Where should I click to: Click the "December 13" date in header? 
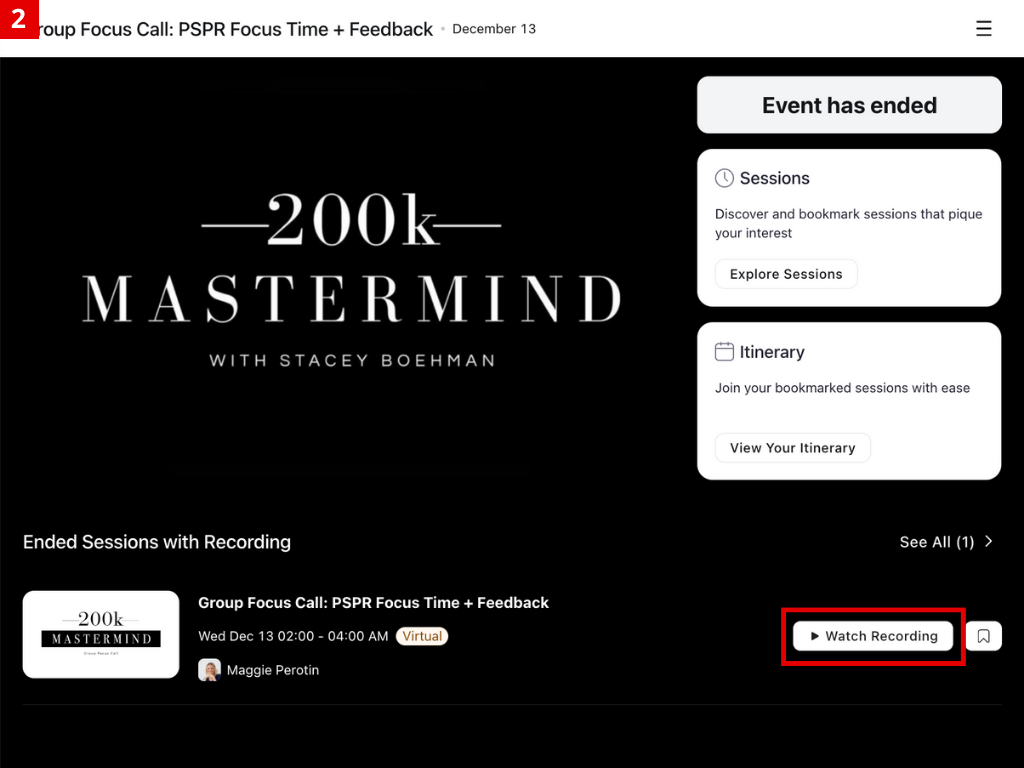coord(494,29)
